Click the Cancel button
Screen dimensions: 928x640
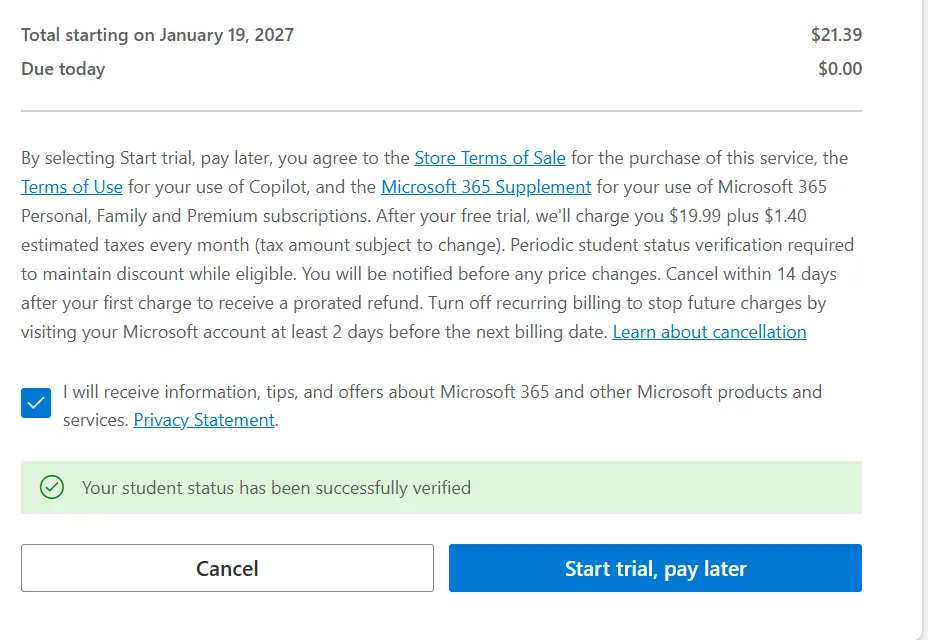tap(227, 568)
